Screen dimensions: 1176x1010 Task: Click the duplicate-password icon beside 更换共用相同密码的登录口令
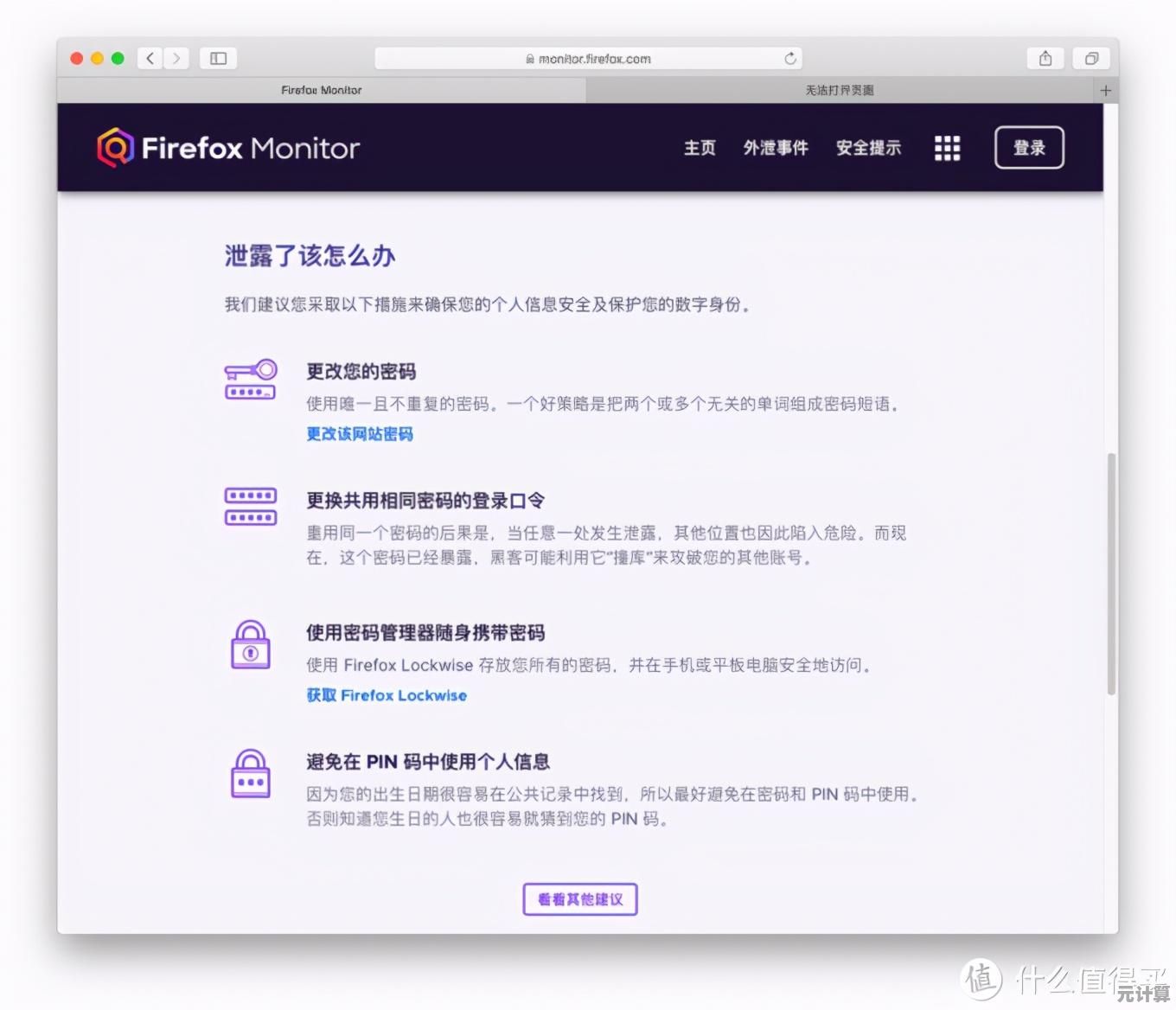[250, 507]
